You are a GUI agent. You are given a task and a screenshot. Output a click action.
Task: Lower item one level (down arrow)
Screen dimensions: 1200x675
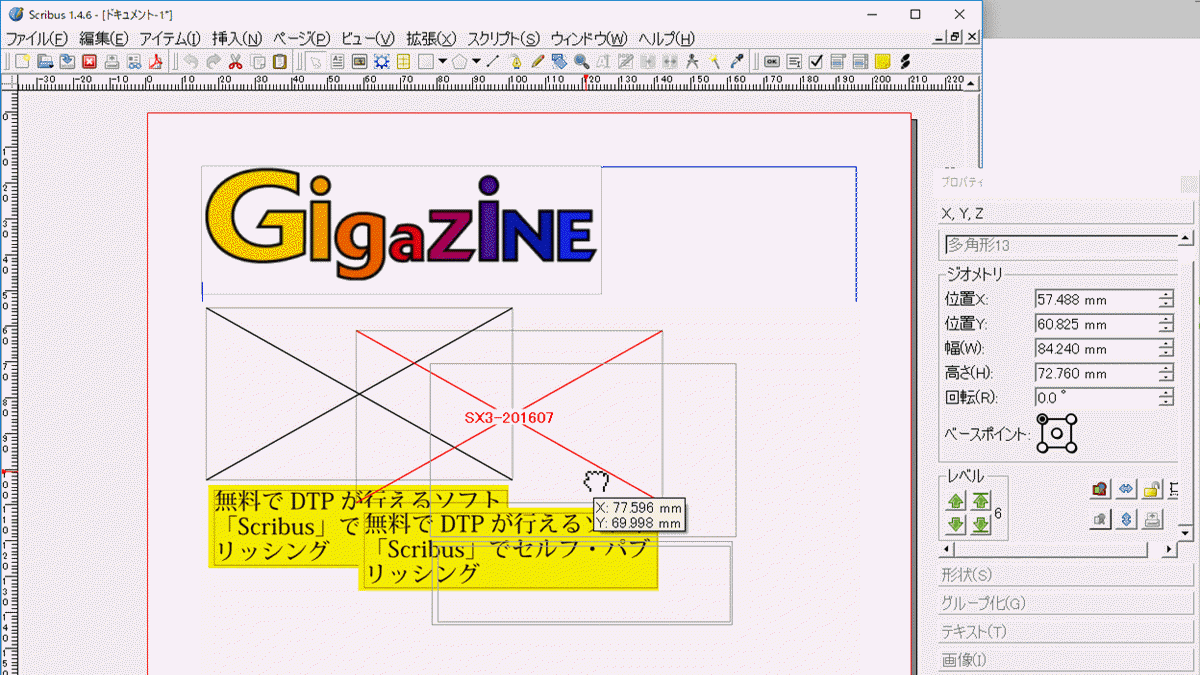(x=956, y=525)
